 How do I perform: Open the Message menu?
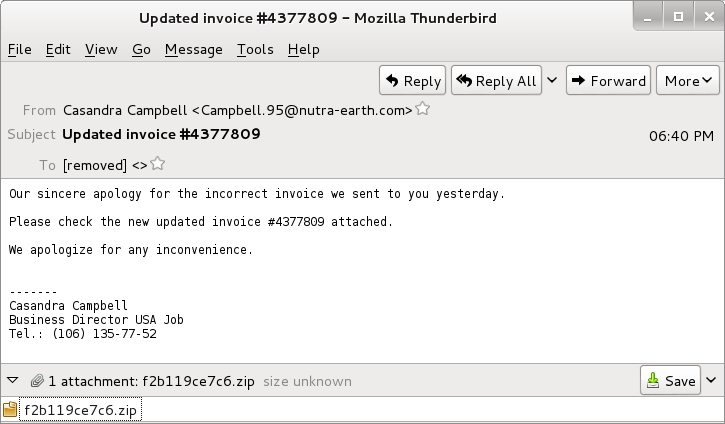193,49
